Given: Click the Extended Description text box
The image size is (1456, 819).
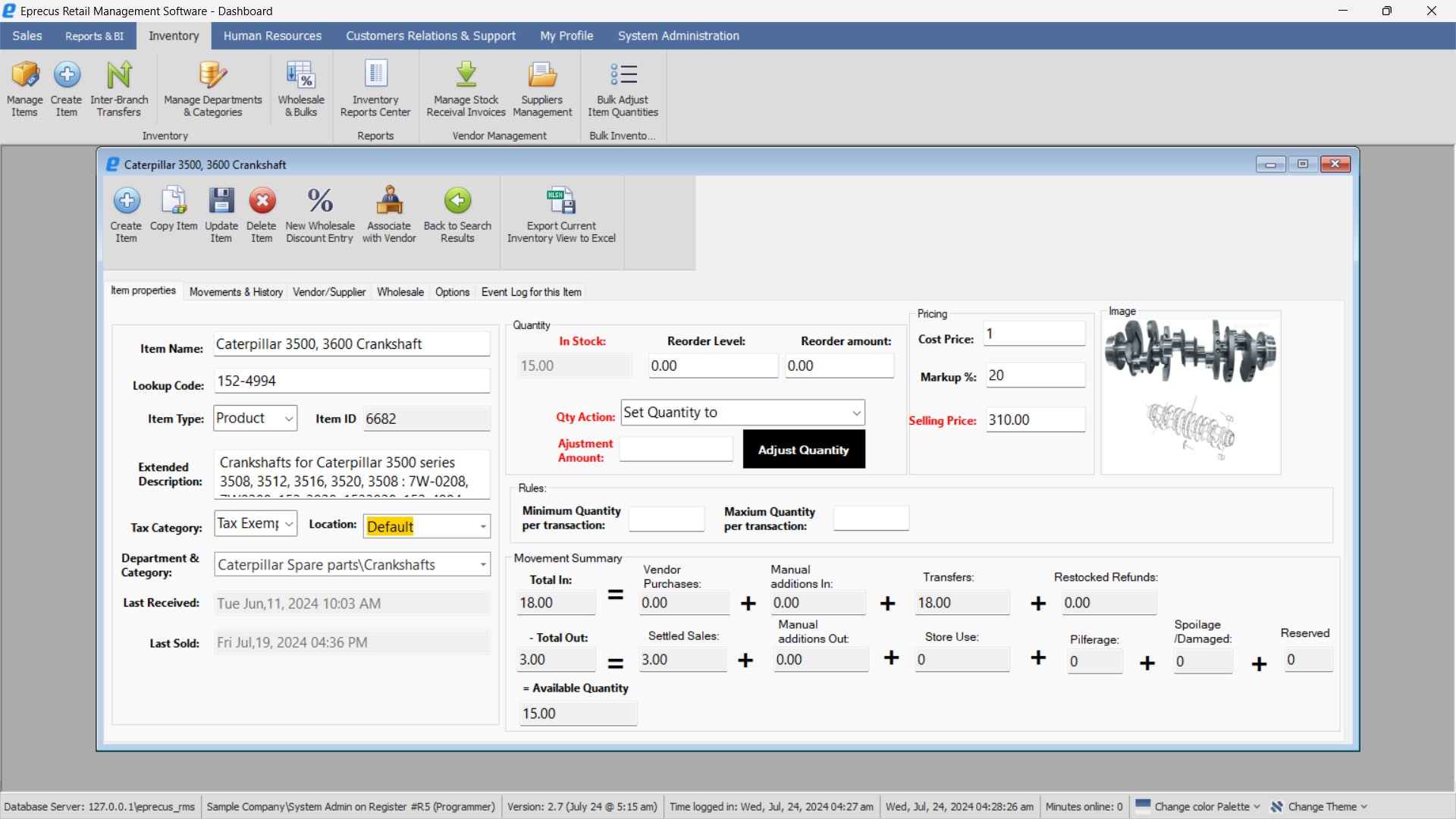Looking at the screenshot, I should point(352,473).
